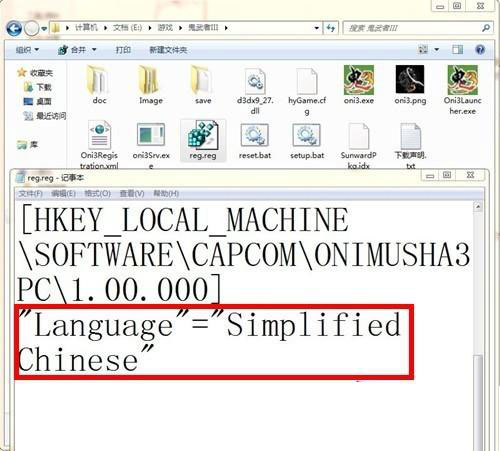Click the word Chinese in Notepad

pyautogui.click(x=78, y=360)
